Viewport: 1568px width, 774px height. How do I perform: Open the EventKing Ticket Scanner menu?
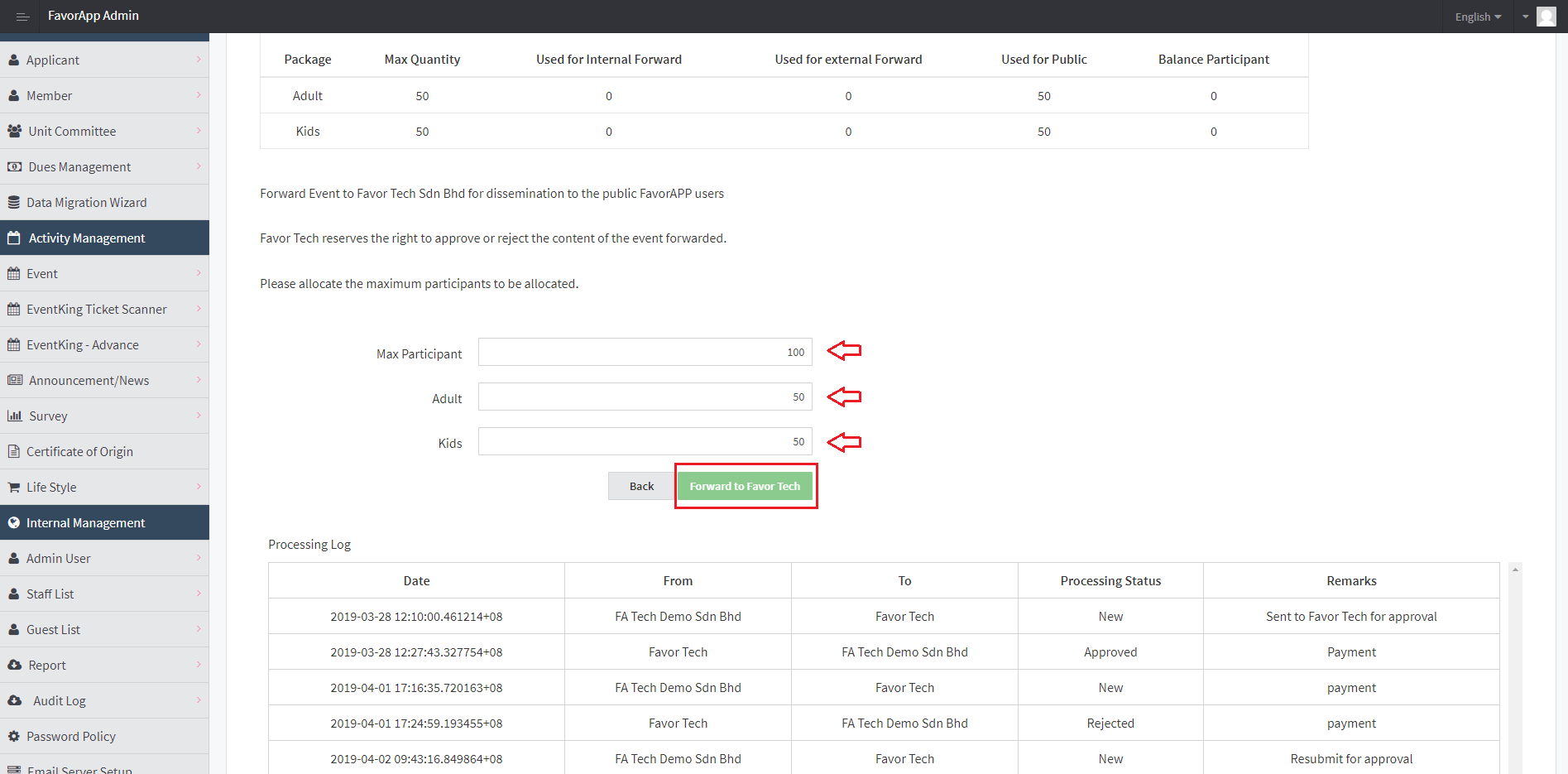[x=97, y=309]
